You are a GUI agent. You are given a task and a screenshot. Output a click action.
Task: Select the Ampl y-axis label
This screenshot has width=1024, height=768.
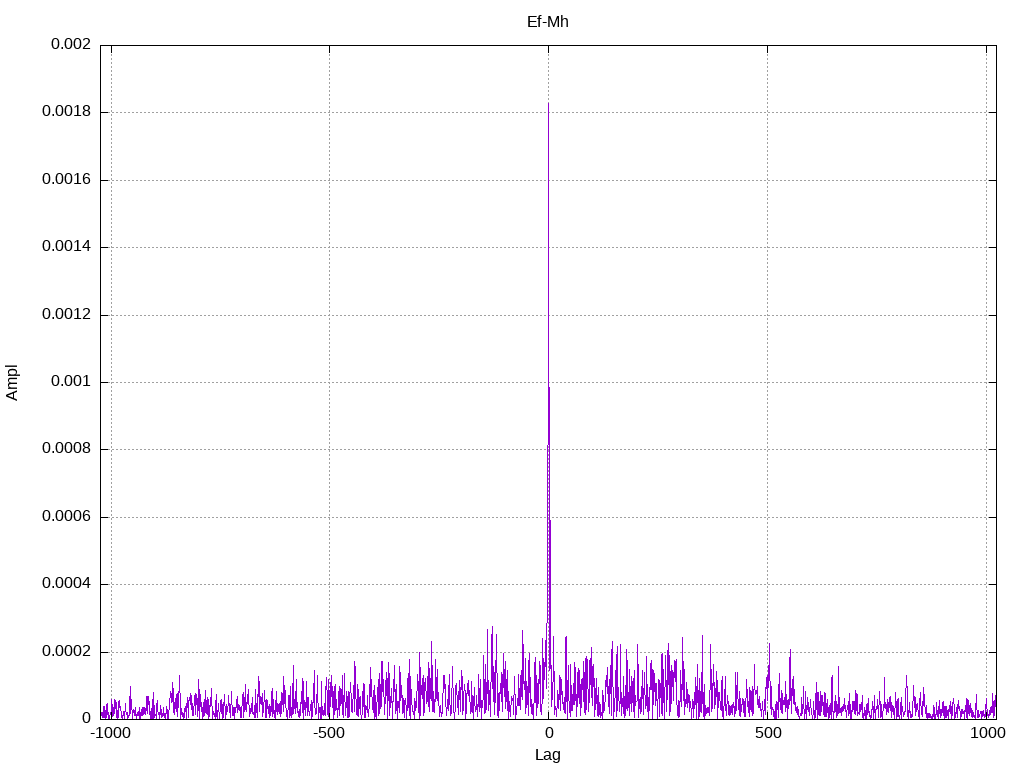13,382
